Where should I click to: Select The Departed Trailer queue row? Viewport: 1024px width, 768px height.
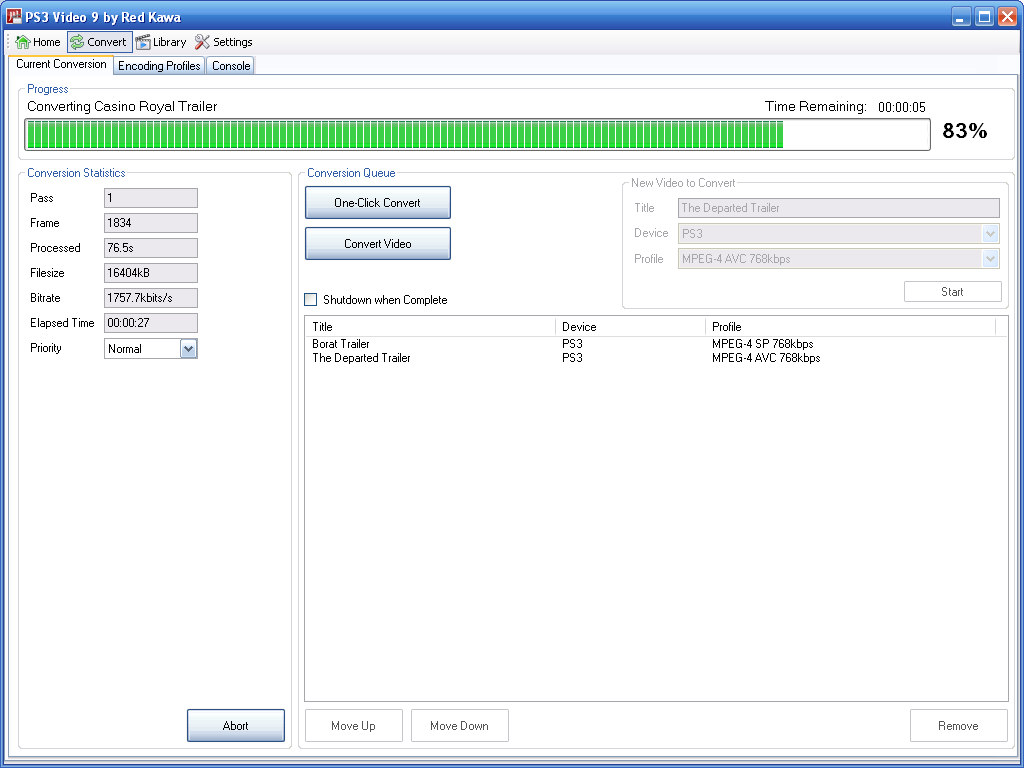(361, 358)
